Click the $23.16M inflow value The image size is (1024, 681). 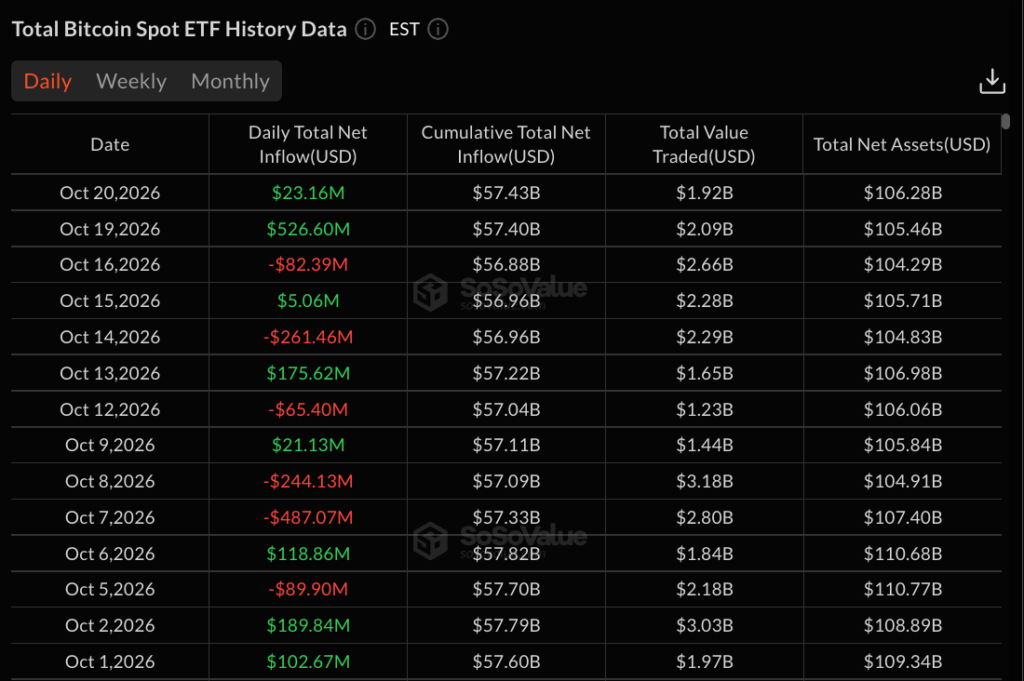point(308,193)
